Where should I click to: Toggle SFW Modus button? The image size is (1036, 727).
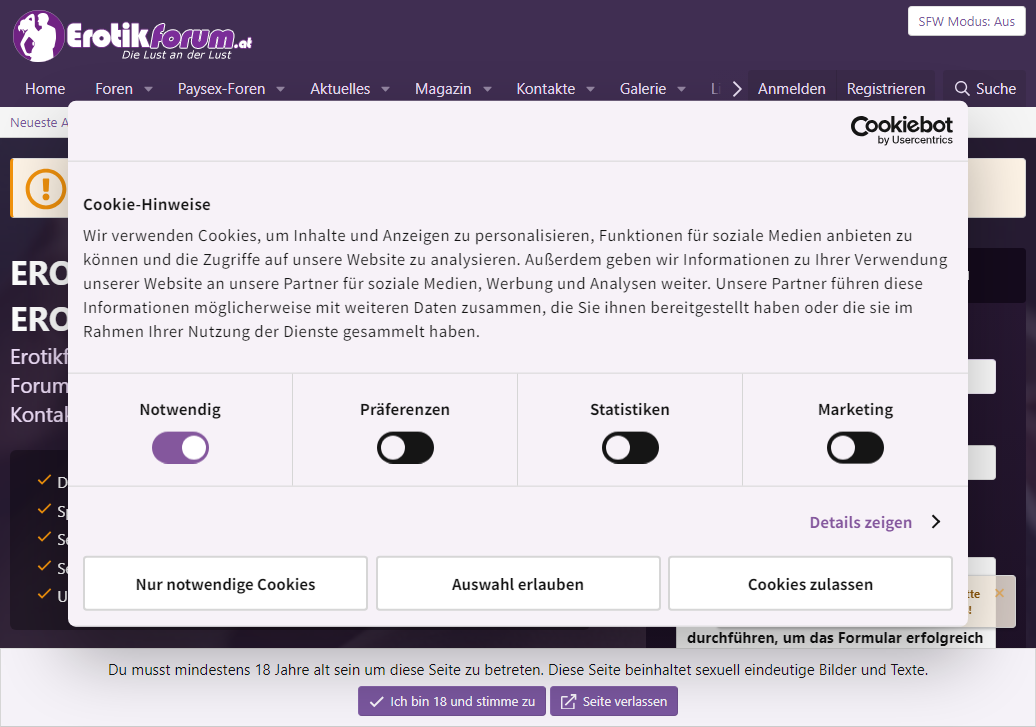coord(967,21)
